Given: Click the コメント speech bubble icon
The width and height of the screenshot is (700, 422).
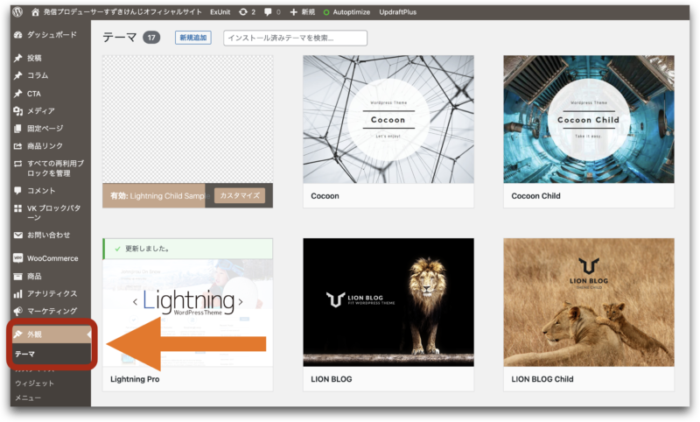Looking at the screenshot, I should point(18,191).
